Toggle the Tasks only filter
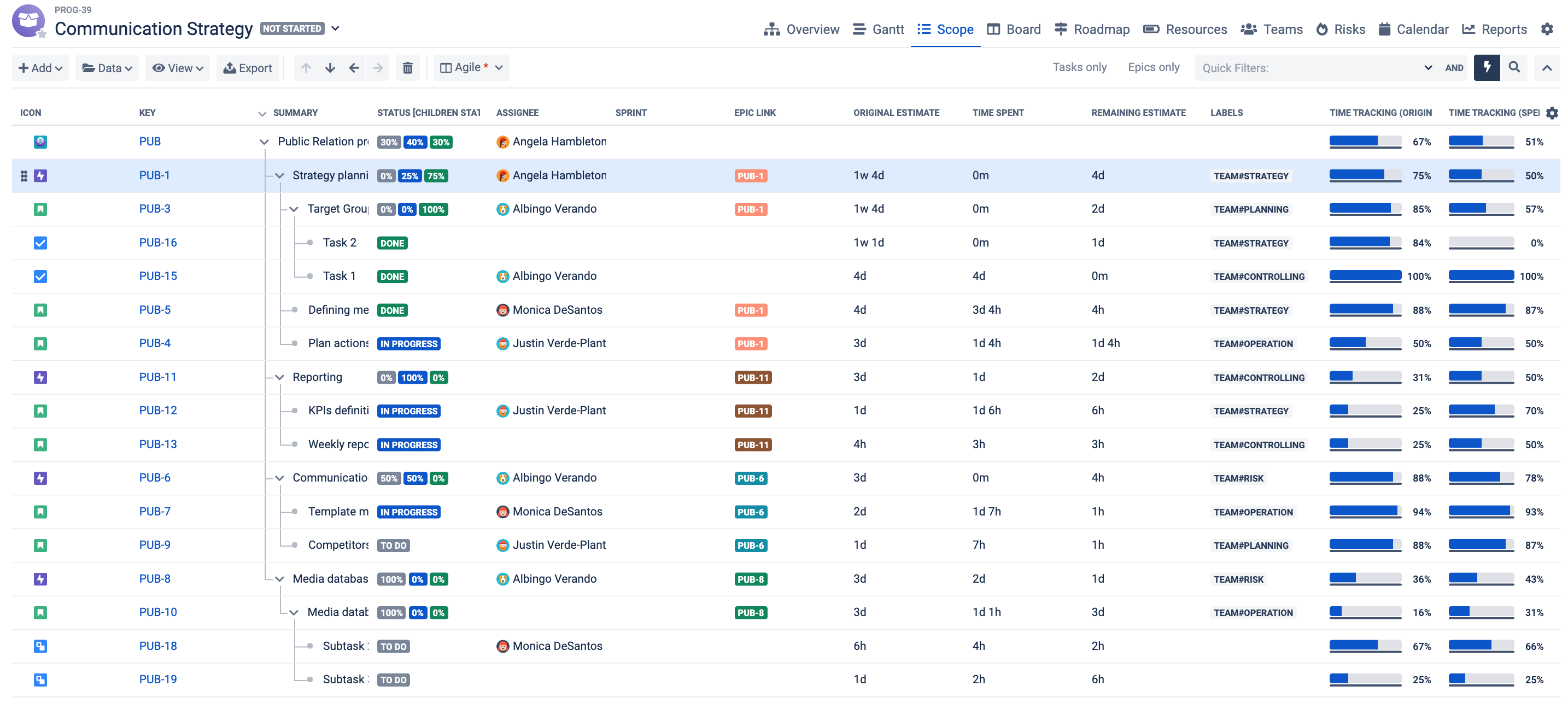Screen dimensions: 1568x727 pos(1079,68)
